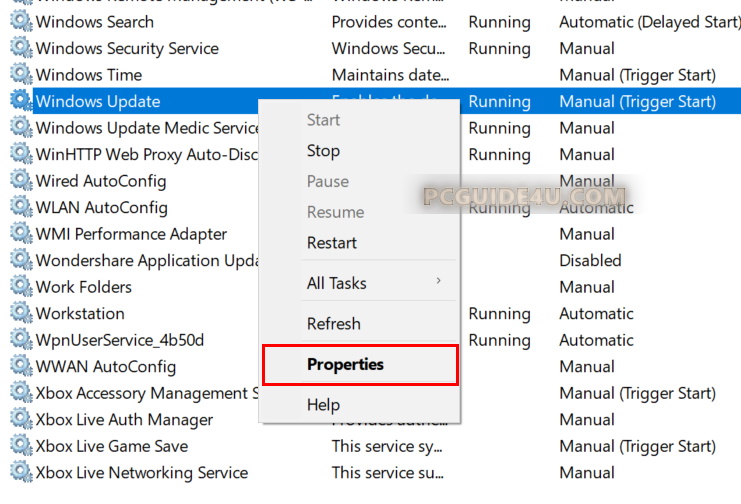Click the Xbox Live Game Save gear icon
The height and width of the screenshot is (504, 741).
(20, 446)
